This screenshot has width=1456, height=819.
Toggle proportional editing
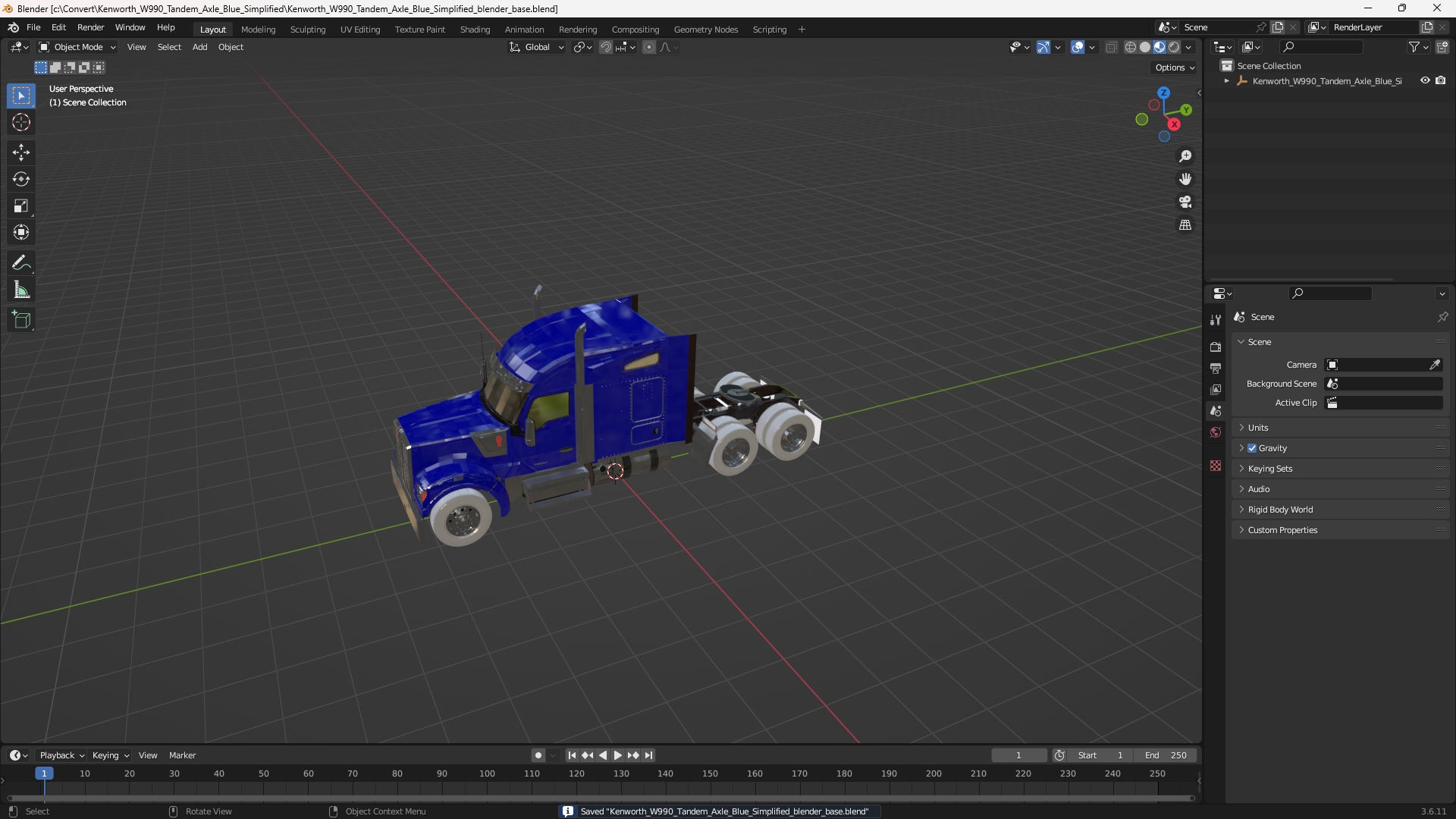point(649,47)
